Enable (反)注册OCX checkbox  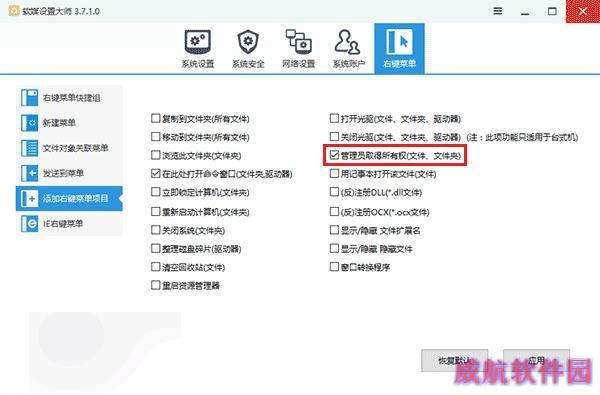pyautogui.click(x=334, y=211)
